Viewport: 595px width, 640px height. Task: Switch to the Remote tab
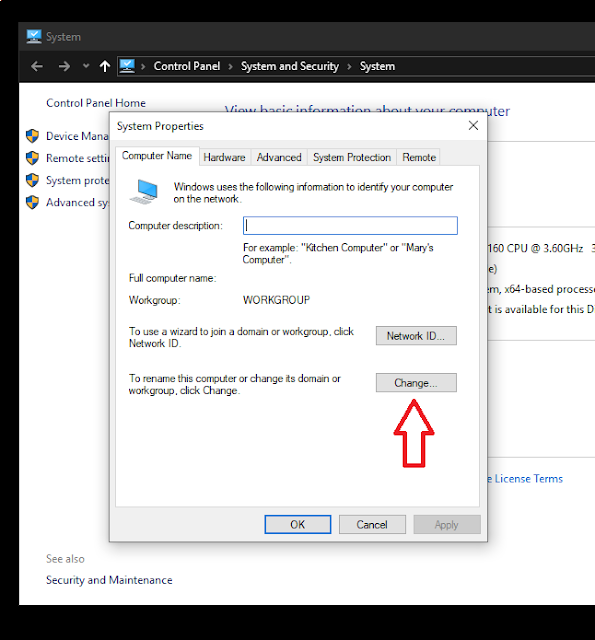click(419, 157)
